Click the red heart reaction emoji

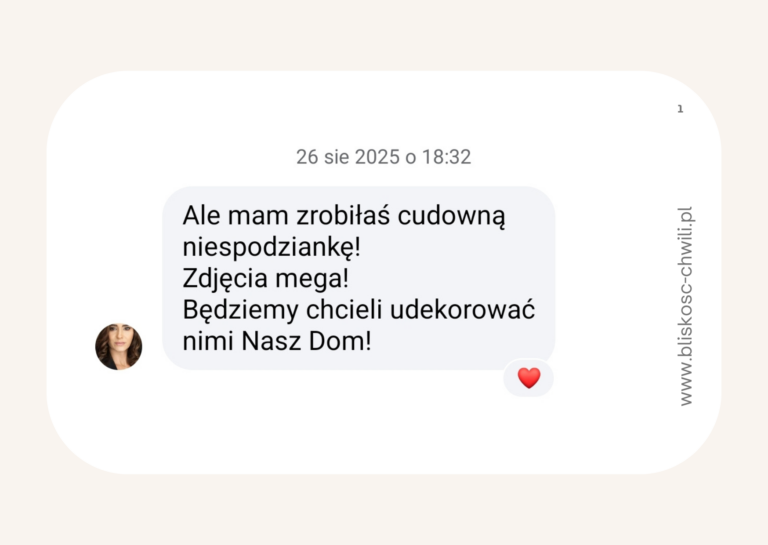click(x=529, y=378)
